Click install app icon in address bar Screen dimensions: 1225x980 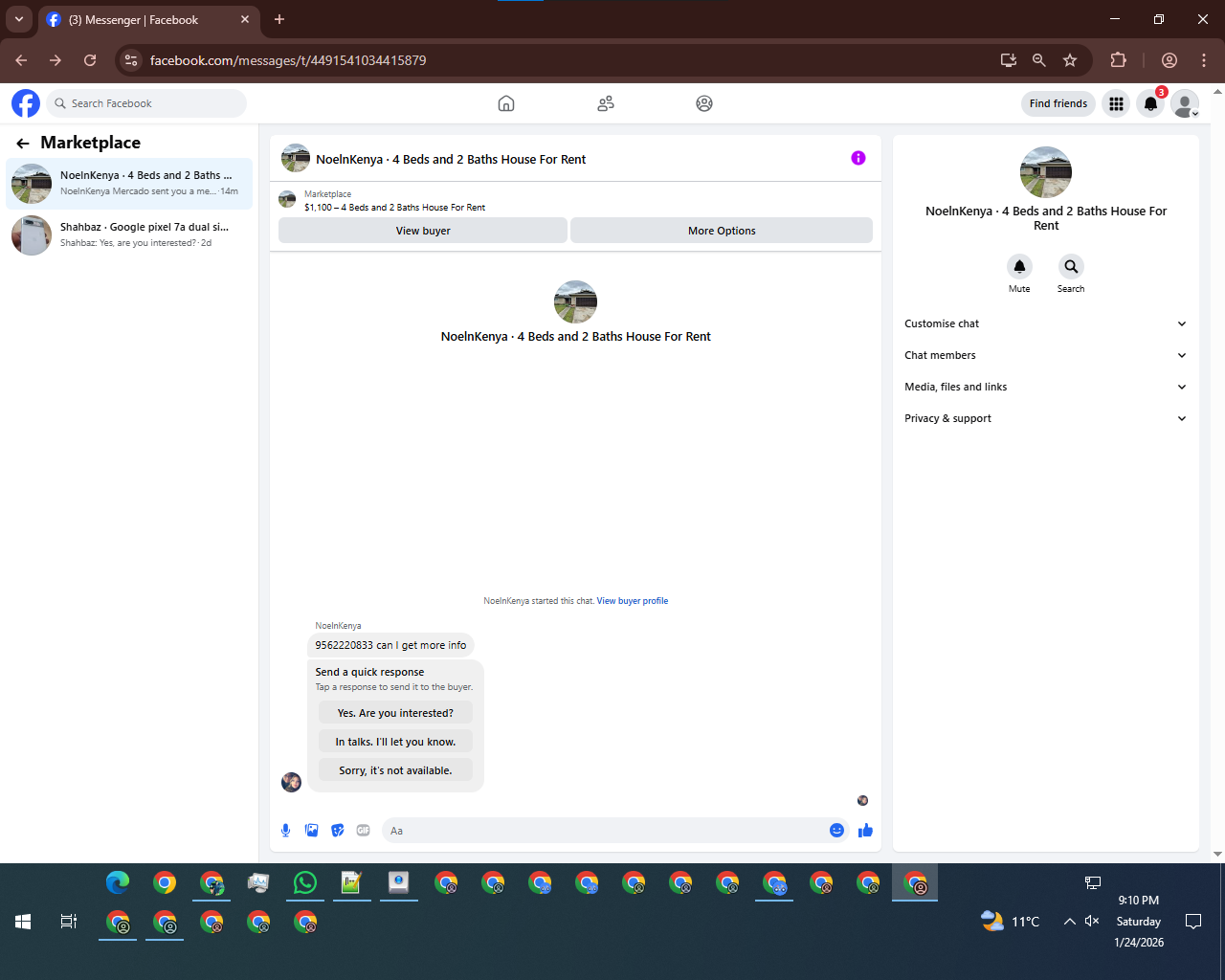(1009, 60)
